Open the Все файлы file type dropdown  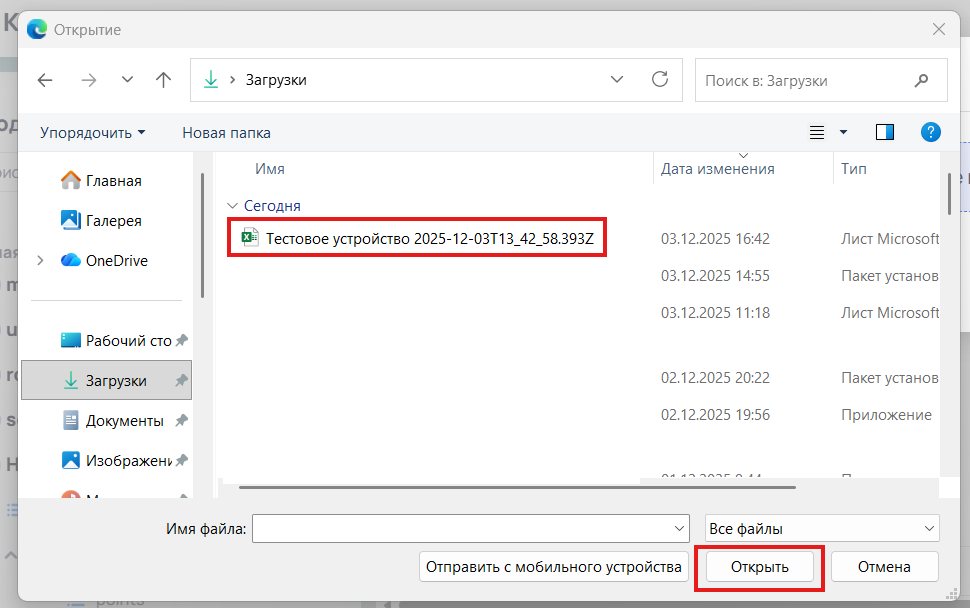(821, 528)
